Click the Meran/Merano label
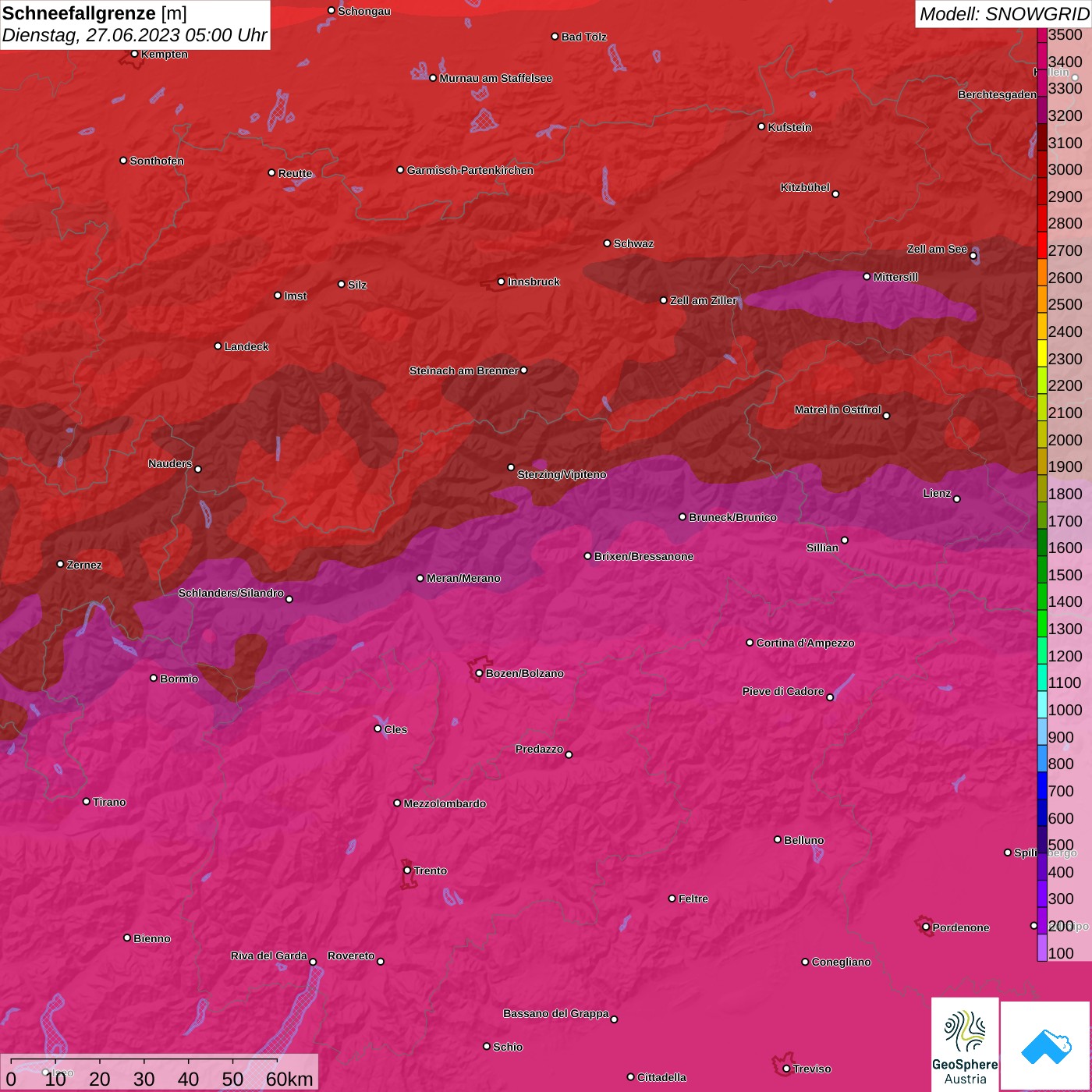 coord(463,578)
